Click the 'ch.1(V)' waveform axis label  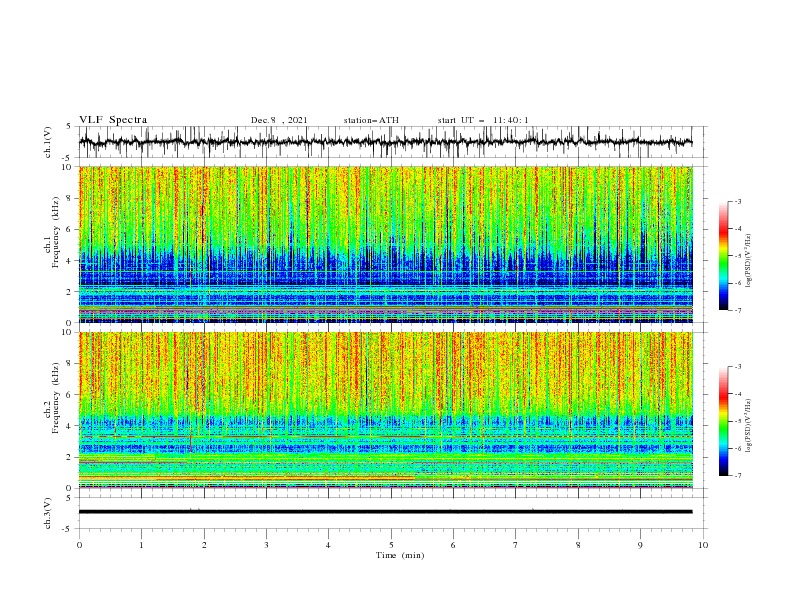48,142
